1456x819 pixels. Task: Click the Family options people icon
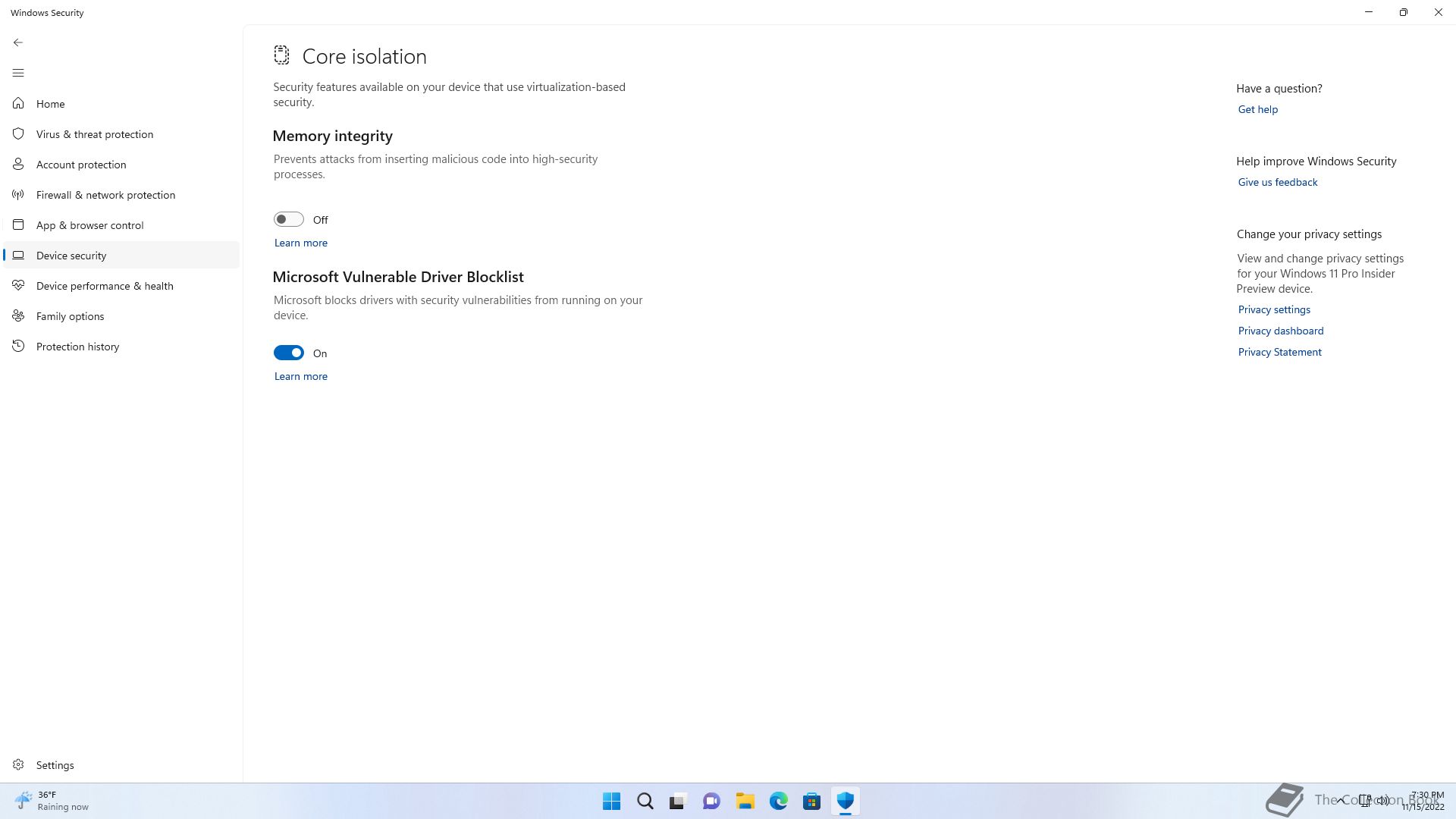pos(18,315)
